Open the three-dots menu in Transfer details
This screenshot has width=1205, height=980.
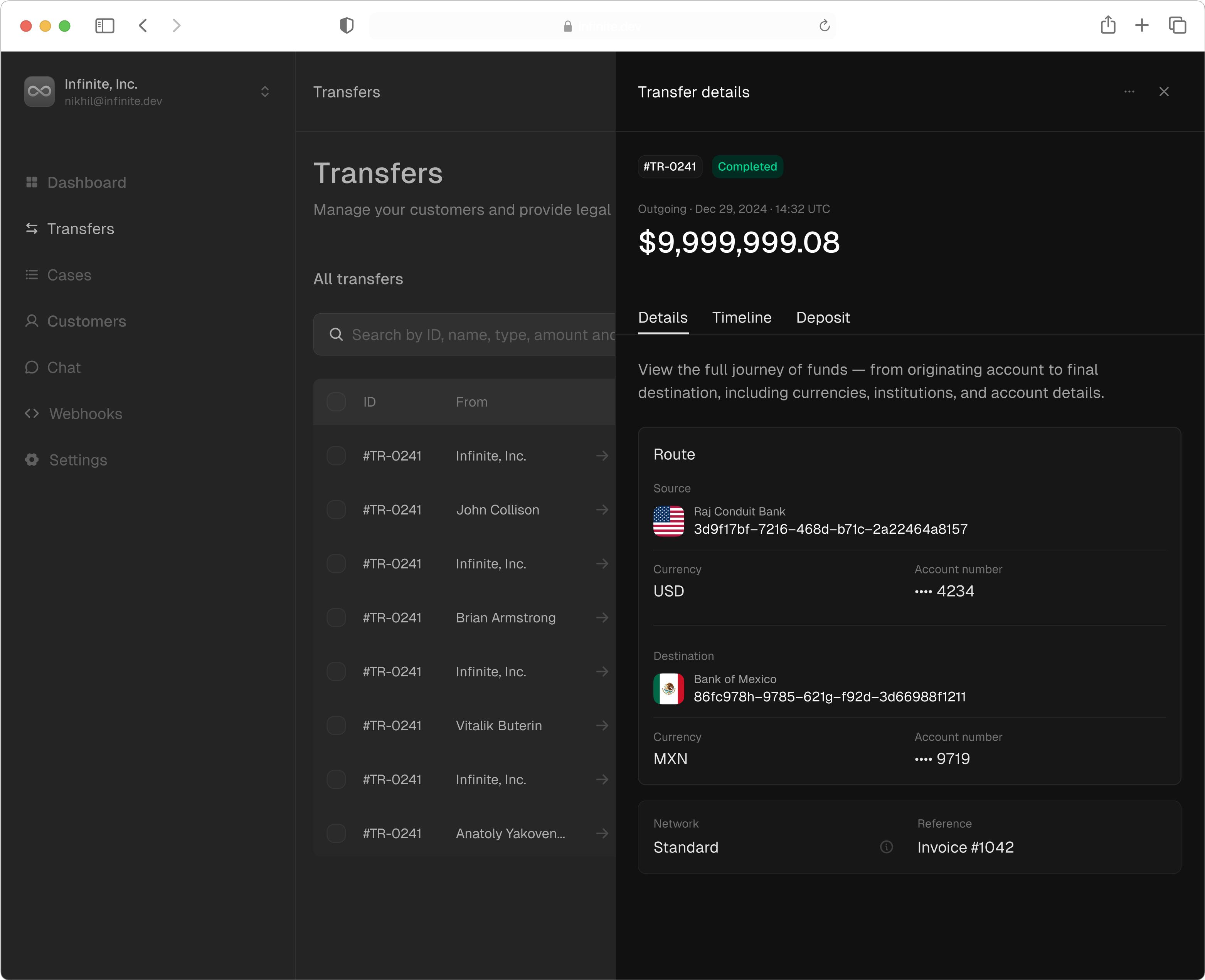(x=1129, y=91)
